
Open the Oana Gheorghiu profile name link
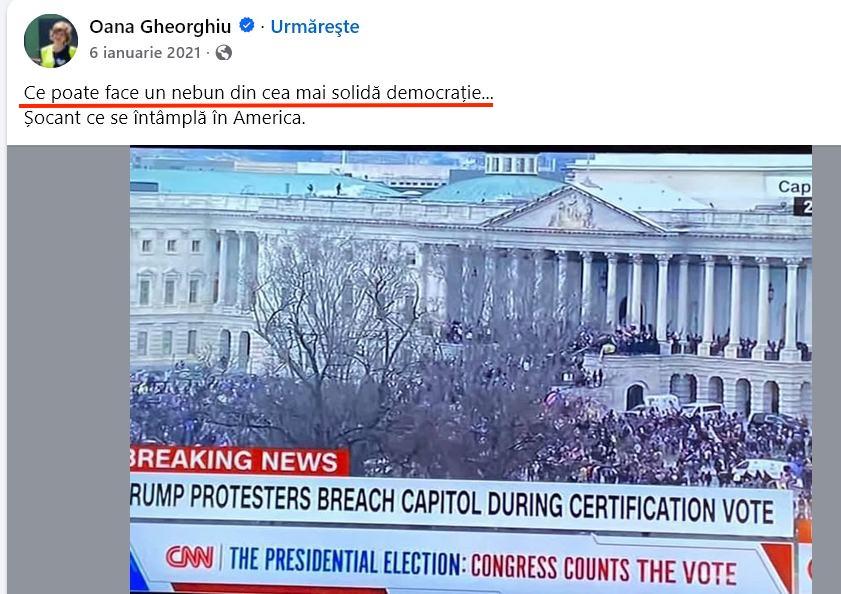point(160,26)
